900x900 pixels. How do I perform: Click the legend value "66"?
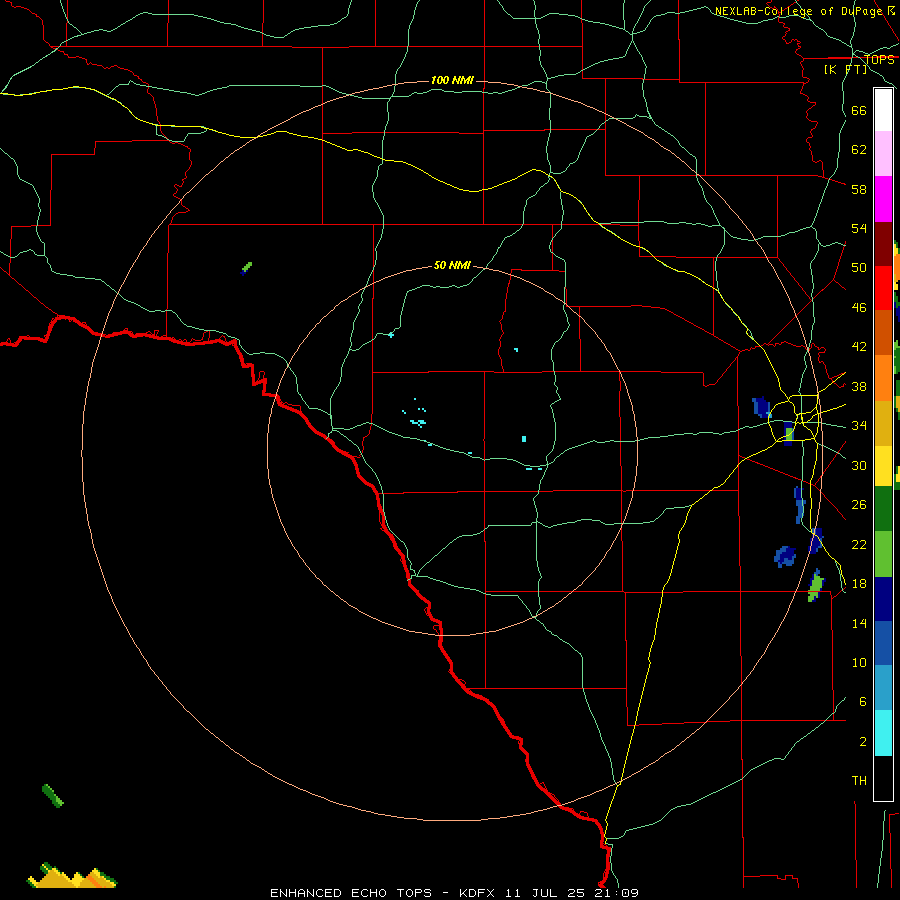[x=859, y=110]
